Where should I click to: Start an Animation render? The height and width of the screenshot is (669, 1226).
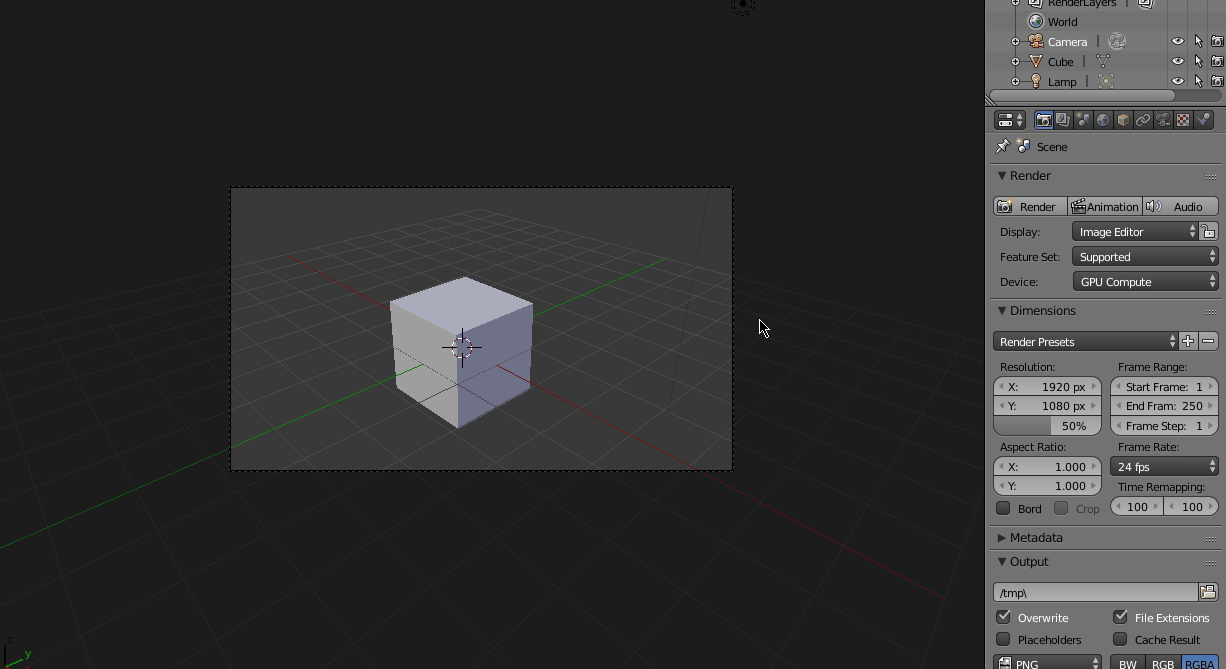pyautogui.click(x=1104, y=206)
